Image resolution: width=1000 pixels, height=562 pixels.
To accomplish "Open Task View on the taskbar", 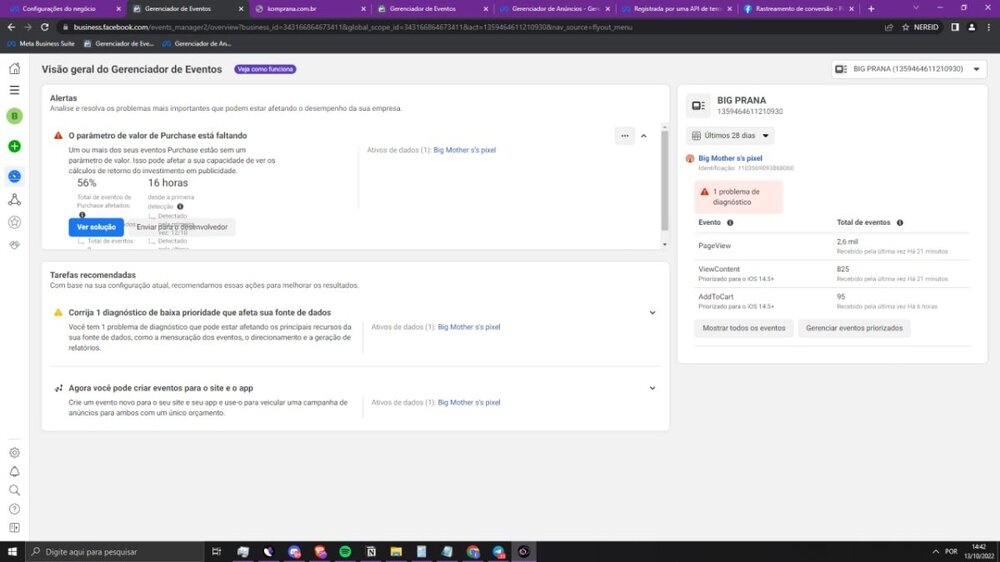I will pyautogui.click(x=216, y=551).
